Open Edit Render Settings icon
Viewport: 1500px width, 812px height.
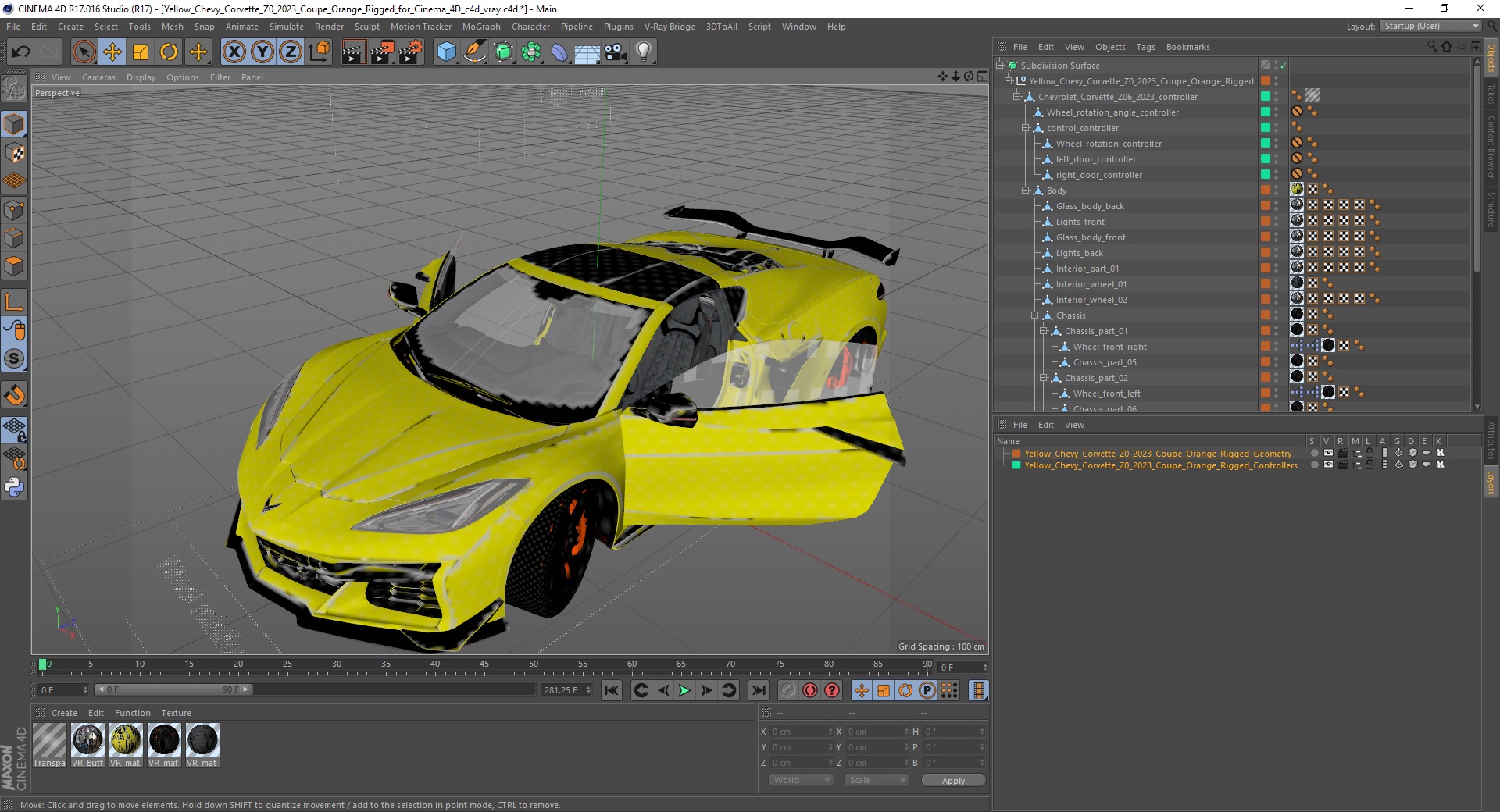411,52
